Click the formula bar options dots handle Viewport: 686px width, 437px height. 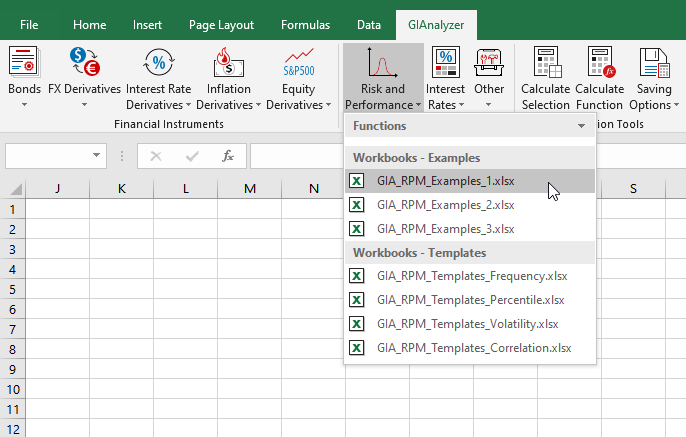[x=122, y=156]
